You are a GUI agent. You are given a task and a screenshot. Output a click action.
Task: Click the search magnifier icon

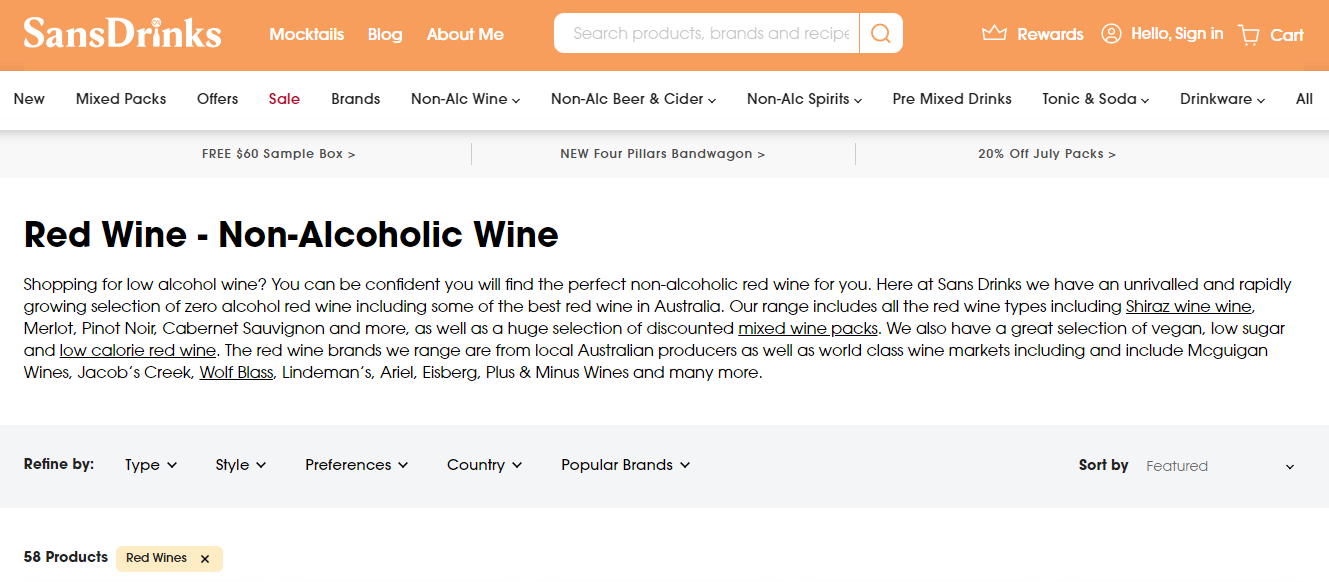pyautogui.click(x=879, y=33)
